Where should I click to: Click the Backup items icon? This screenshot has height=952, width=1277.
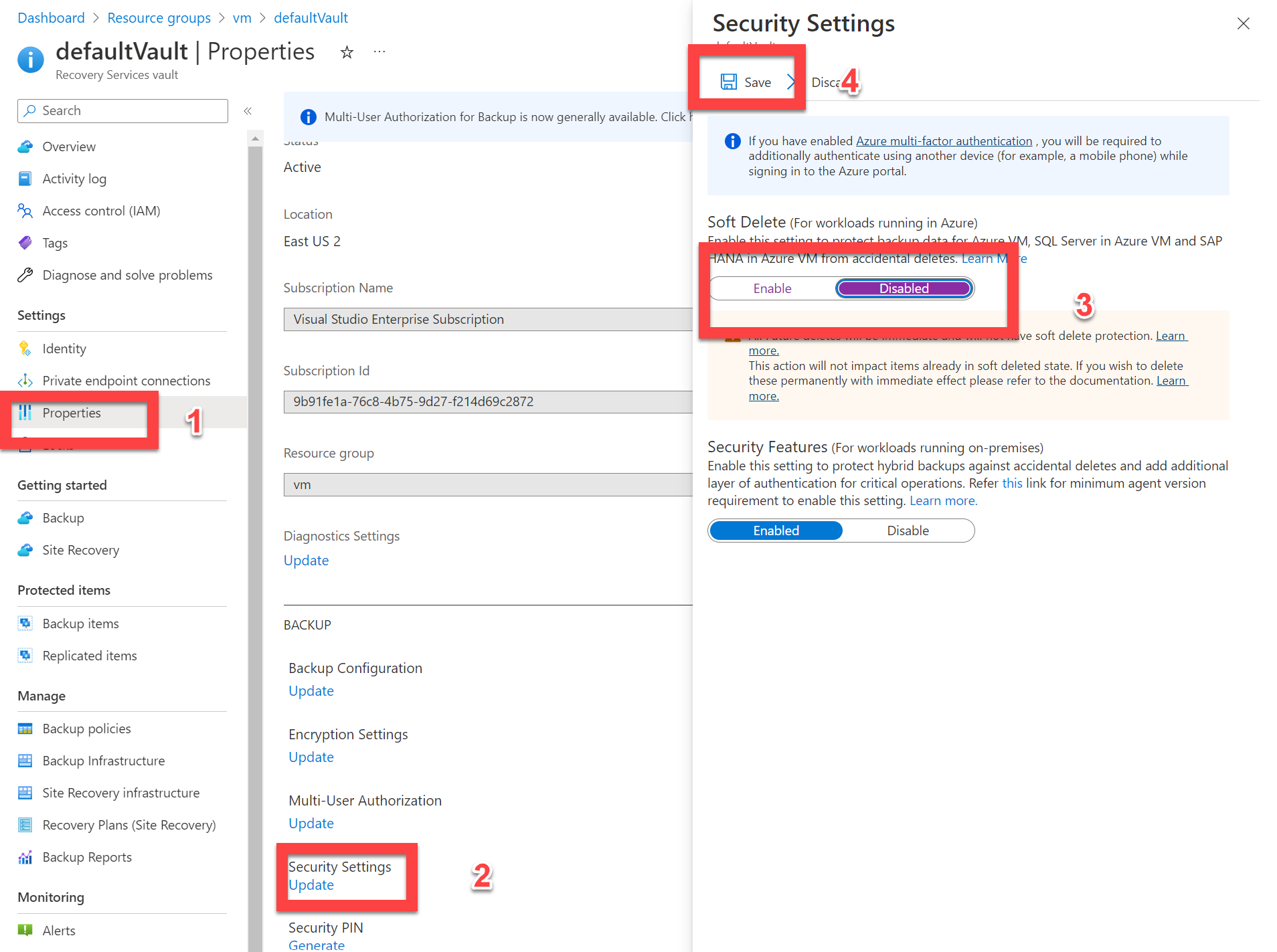(25, 624)
